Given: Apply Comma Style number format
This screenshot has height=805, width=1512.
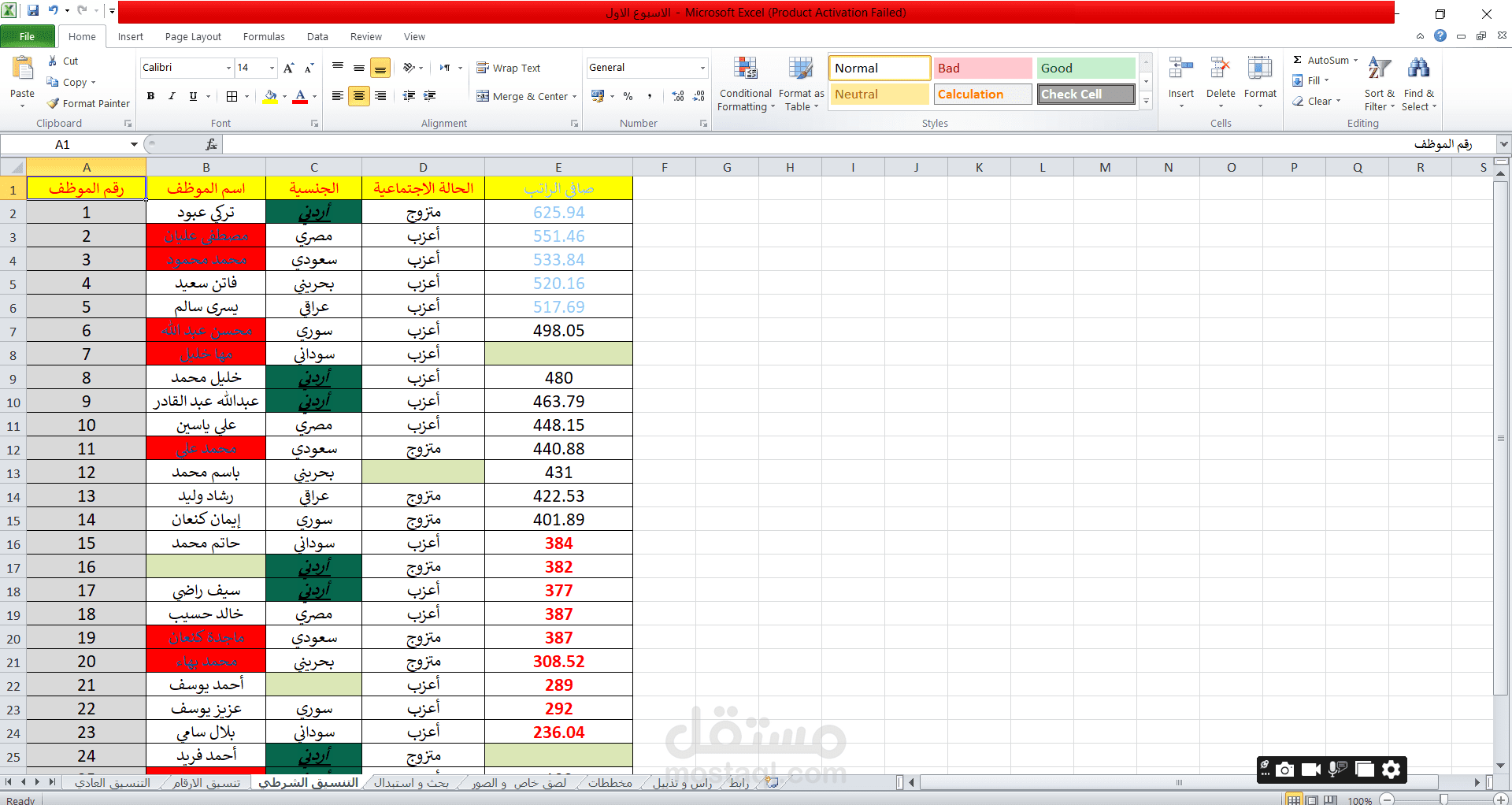Looking at the screenshot, I should pyautogui.click(x=650, y=96).
